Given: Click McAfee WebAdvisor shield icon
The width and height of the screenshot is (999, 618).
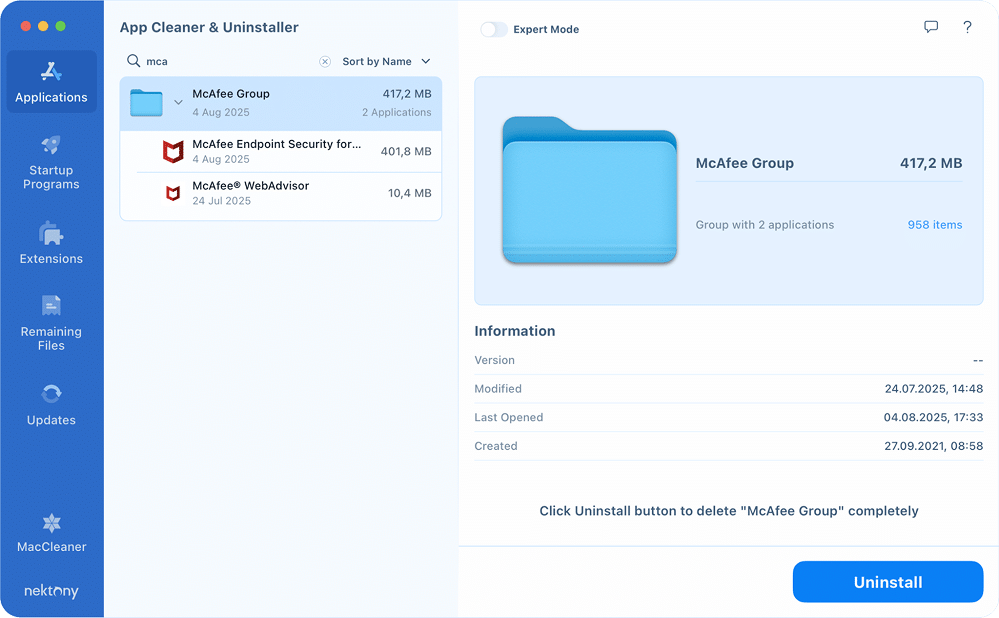Looking at the screenshot, I should 173,193.
